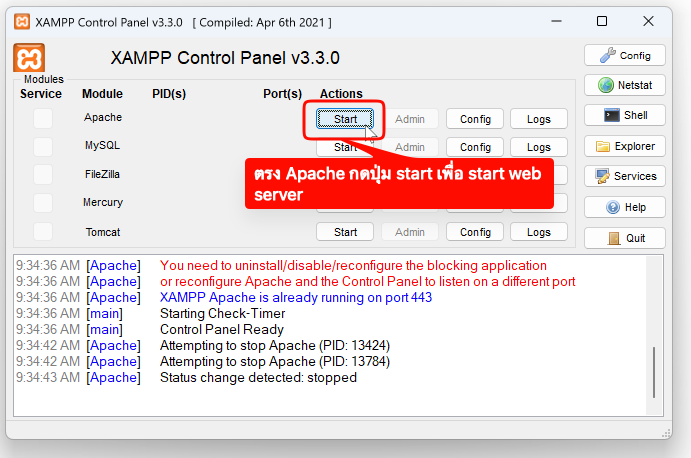The image size is (691, 458).
Task: Launch the Shell terminal
Action: (625, 116)
